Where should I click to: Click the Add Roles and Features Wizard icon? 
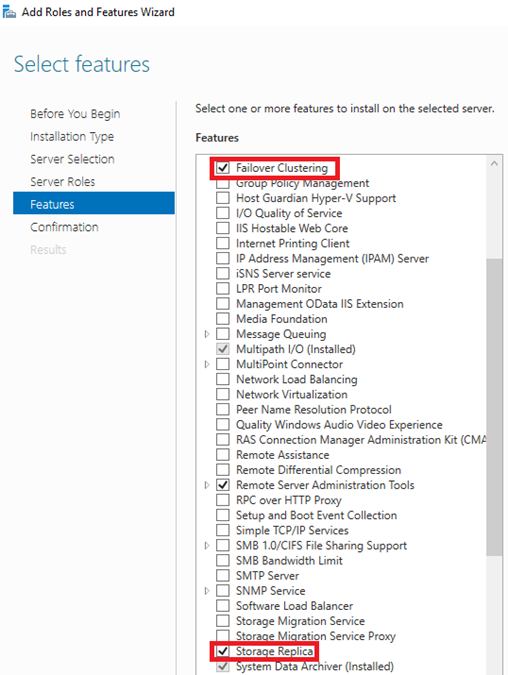(x=9, y=12)
